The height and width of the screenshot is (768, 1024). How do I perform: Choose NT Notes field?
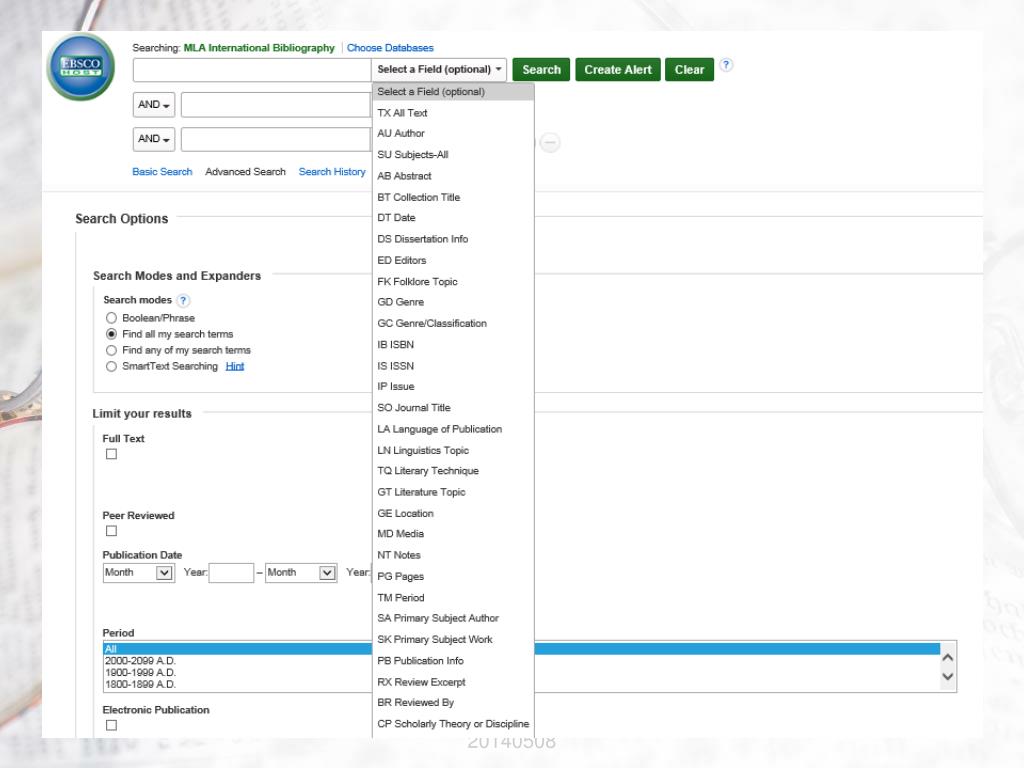coord(453,555)
